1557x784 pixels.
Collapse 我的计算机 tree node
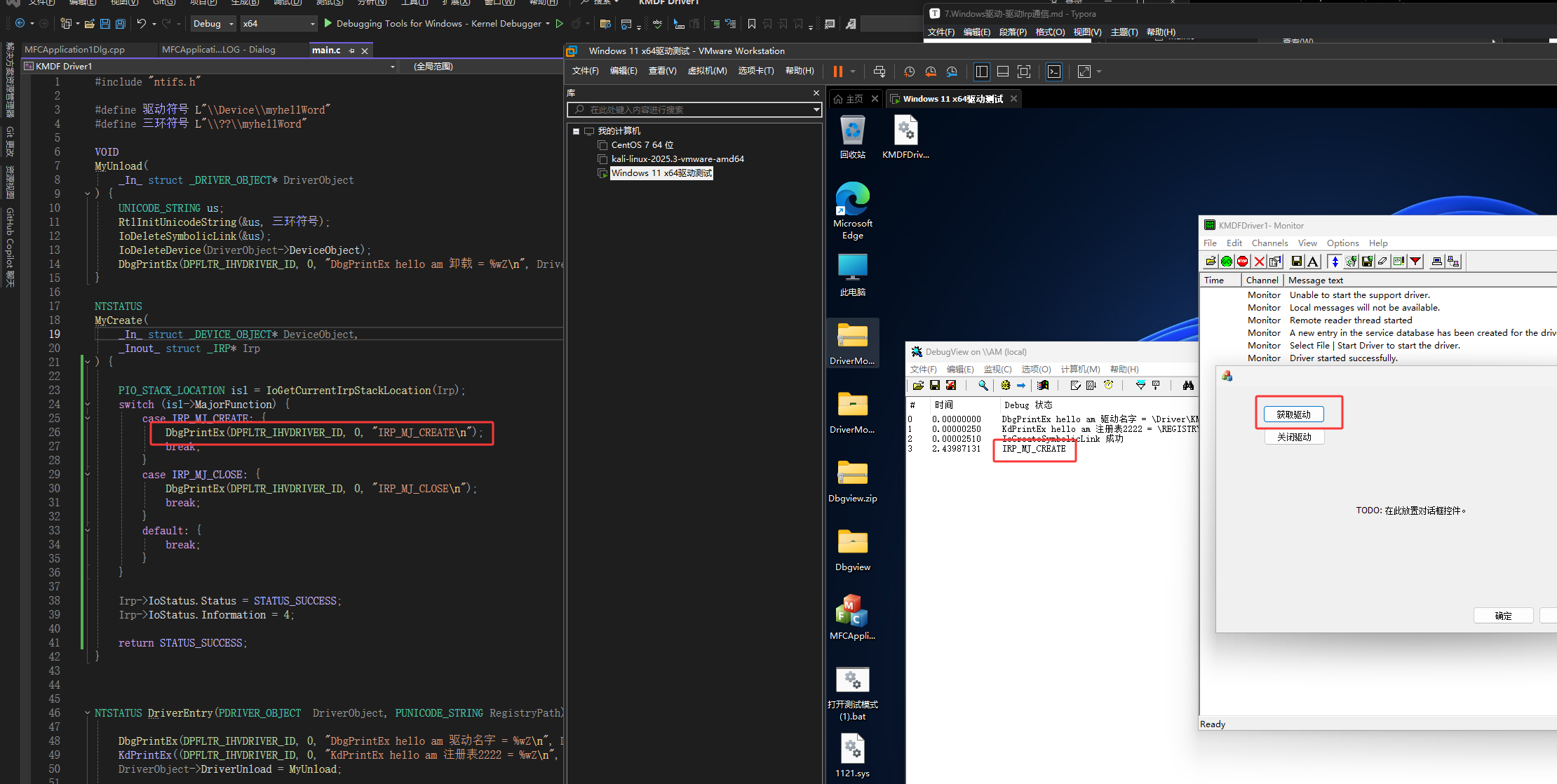(577, 131)
